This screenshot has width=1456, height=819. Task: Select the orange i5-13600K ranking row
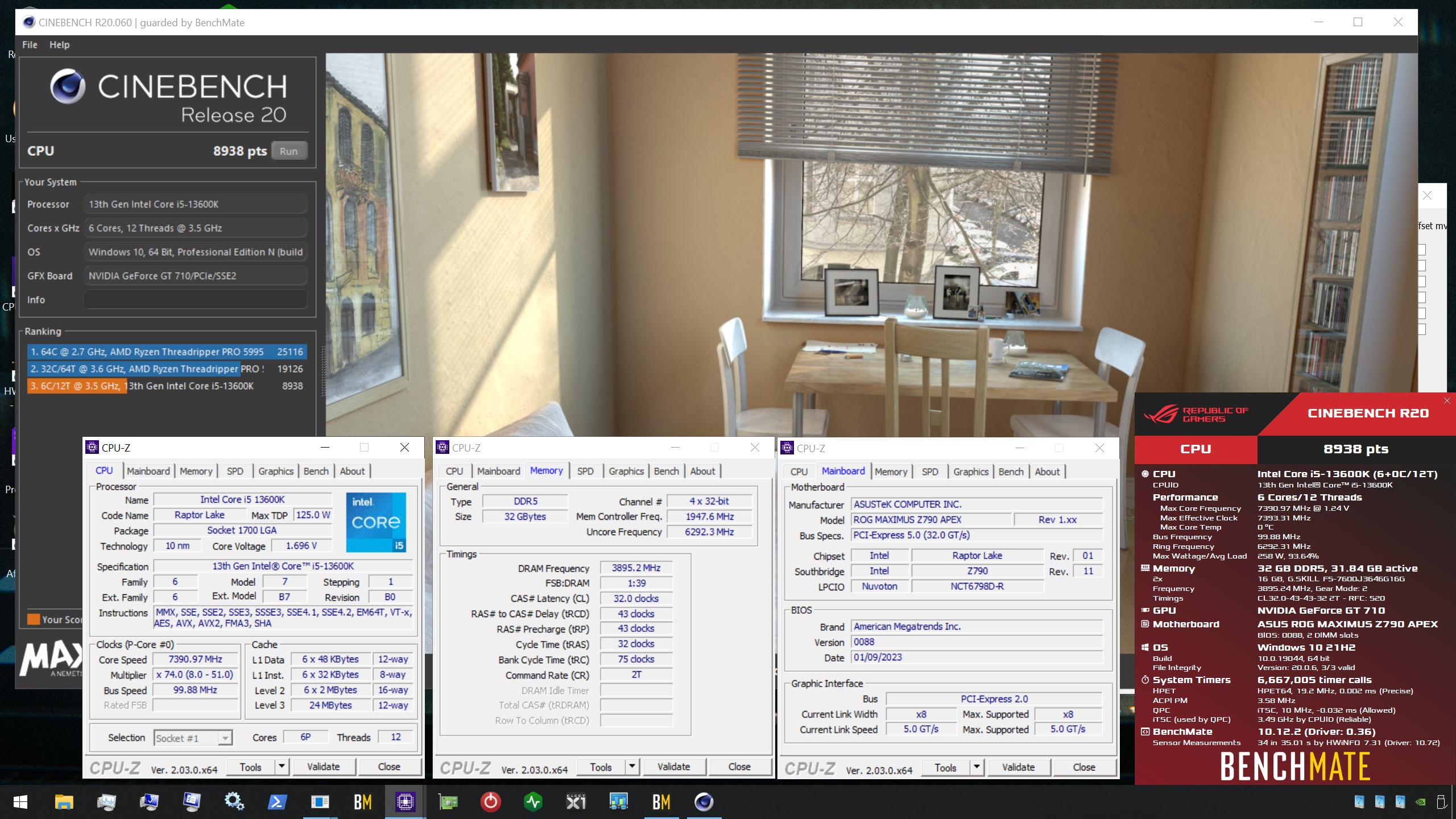click(x=167, y=386)
